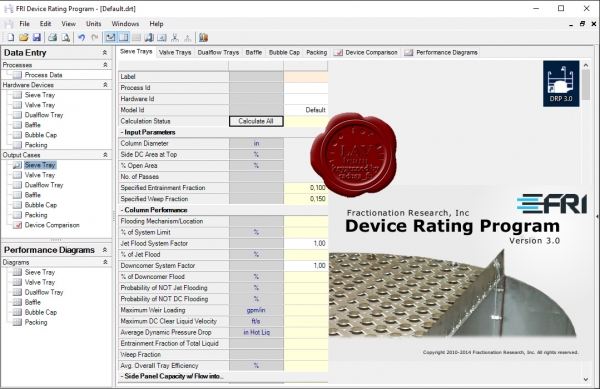
Task: Click the books icon at toolbar end
Action: [204, 37]
